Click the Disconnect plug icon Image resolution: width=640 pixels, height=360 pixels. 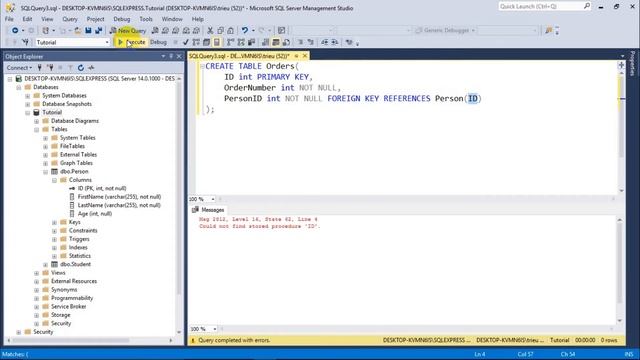coord(50,68)
